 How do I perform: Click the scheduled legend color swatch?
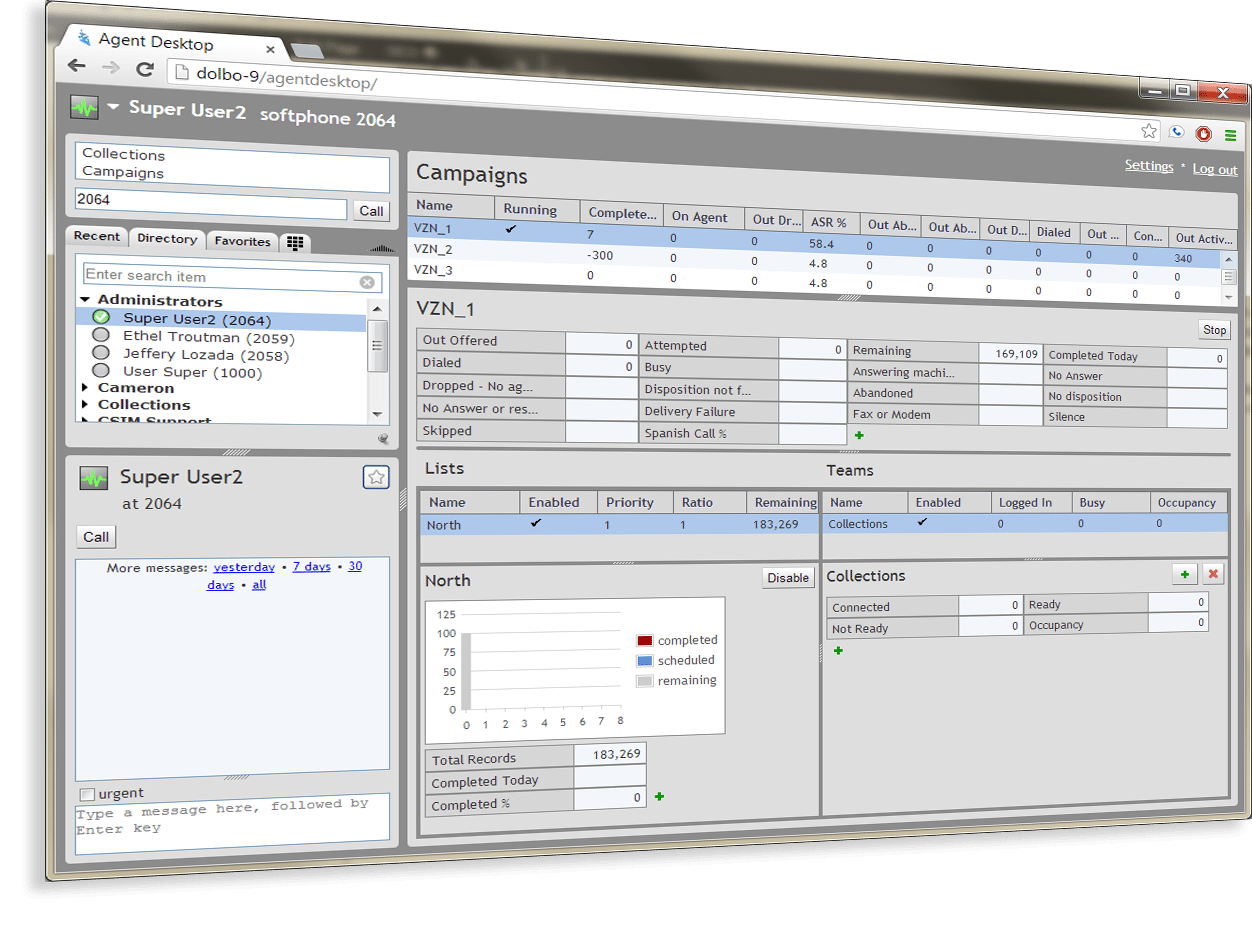tap(645, 661)
